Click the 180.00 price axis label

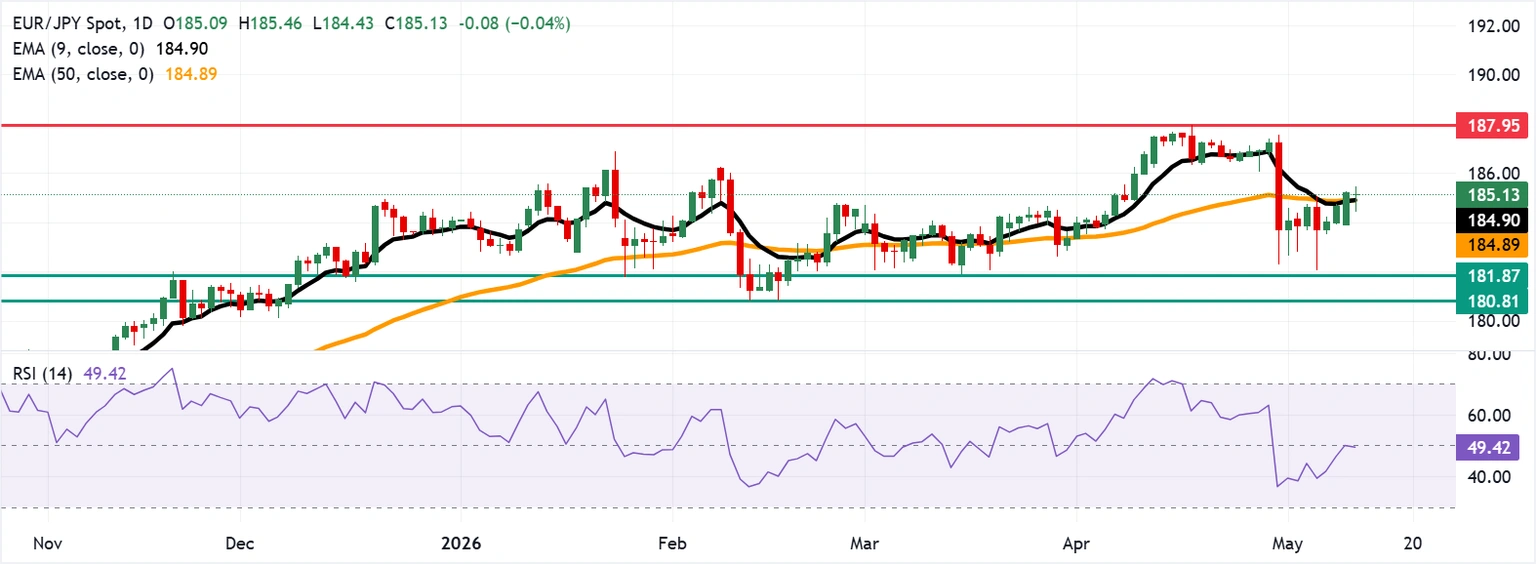coord(1494,320)
